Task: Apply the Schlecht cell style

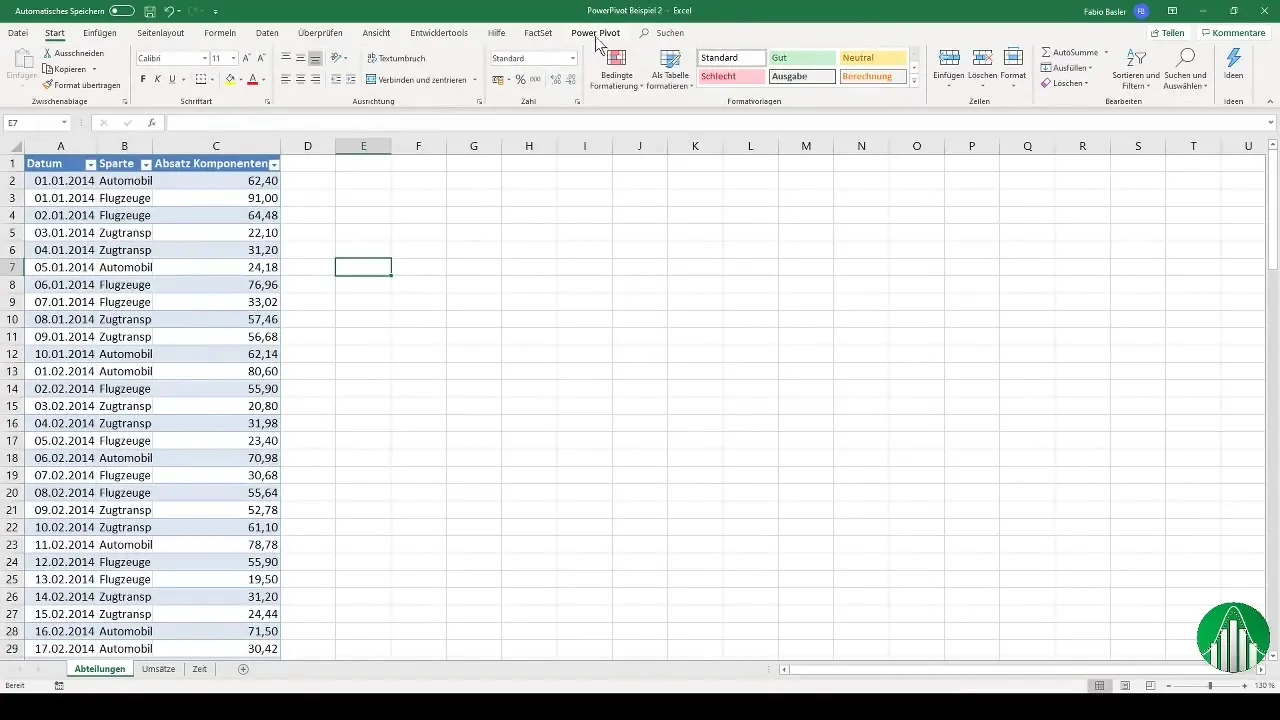Action: point(732,76)
